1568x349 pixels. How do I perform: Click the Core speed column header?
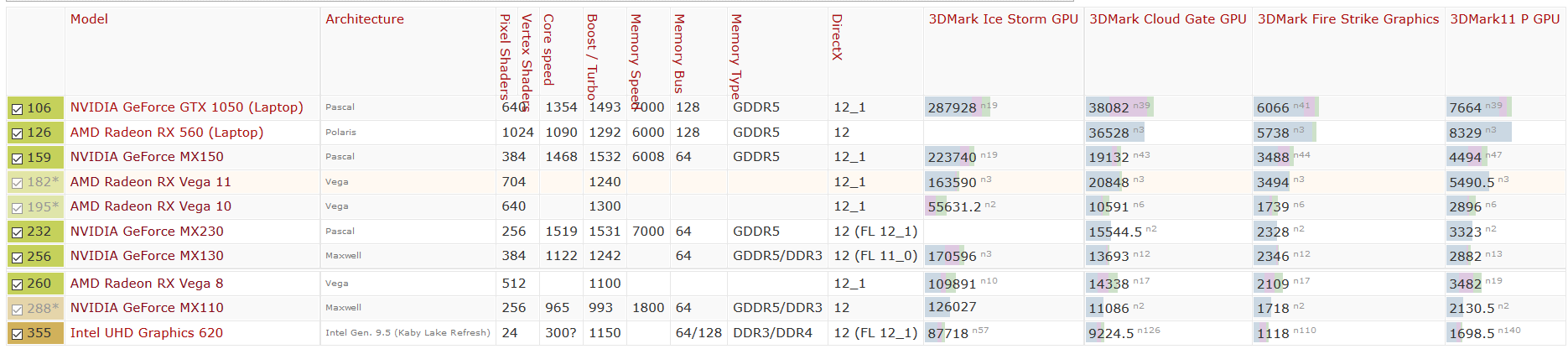coord(548,49)
